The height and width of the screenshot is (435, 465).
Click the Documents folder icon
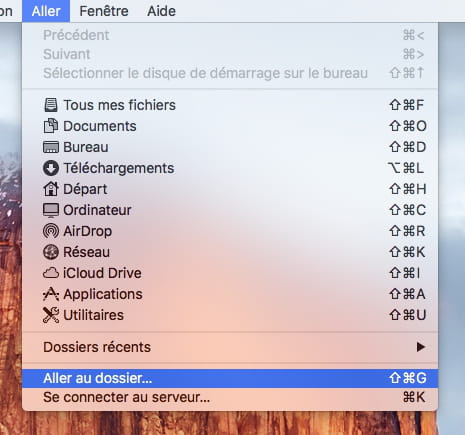pos(51,126)
